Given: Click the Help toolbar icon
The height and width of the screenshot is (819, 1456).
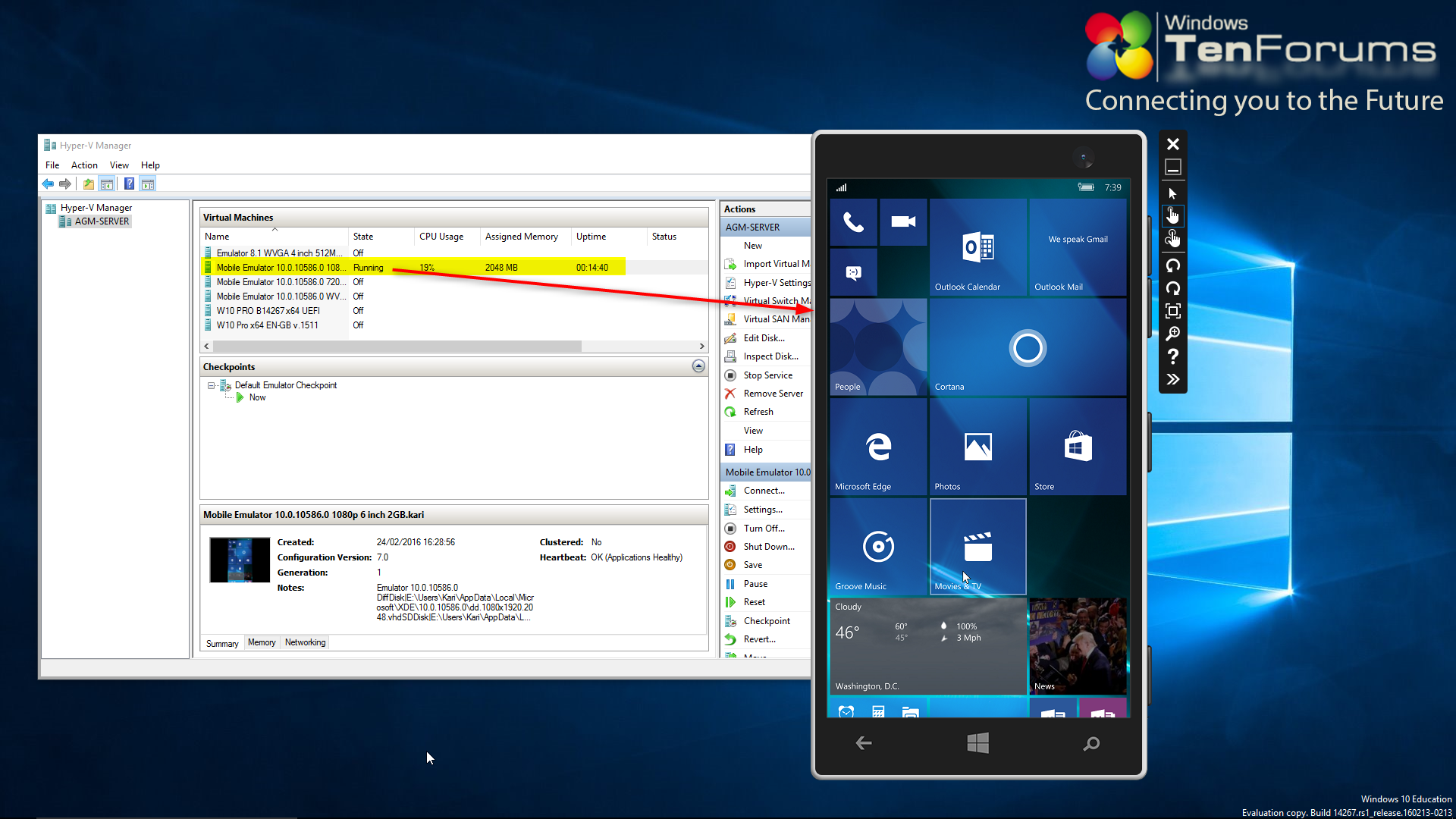Looking at the screenshot, I should (x=129, y=184).
